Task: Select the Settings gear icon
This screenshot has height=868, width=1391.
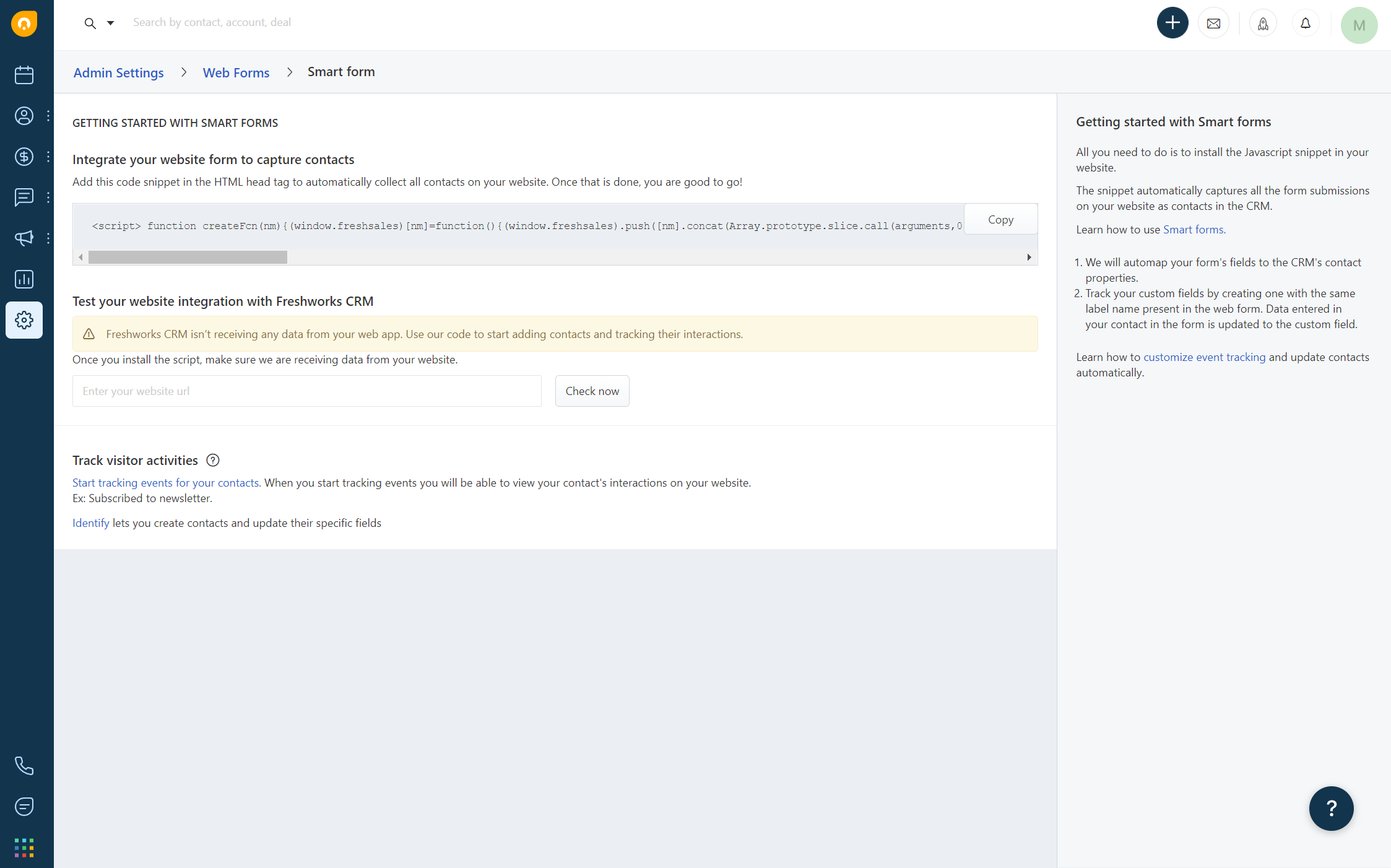Action: pyautogui.click(x=24, y=319)
